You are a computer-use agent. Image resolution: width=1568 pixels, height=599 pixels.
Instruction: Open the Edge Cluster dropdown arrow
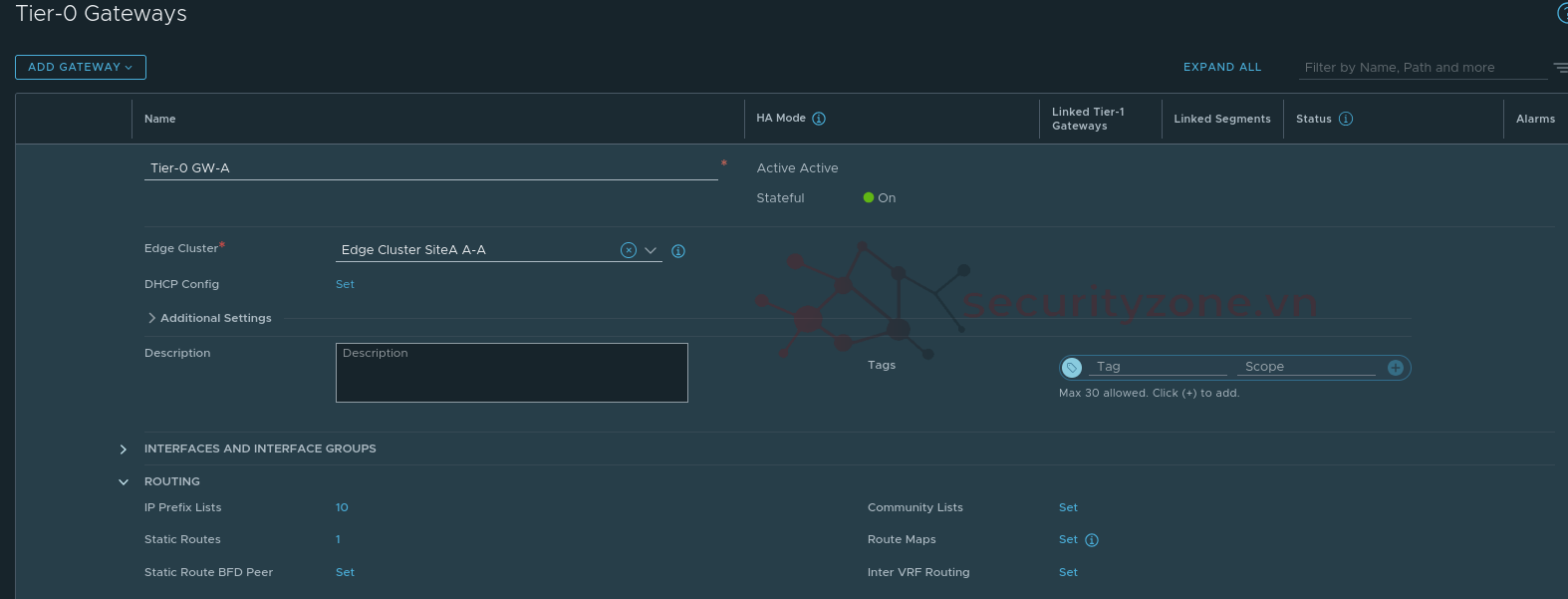tap(651, 250)
